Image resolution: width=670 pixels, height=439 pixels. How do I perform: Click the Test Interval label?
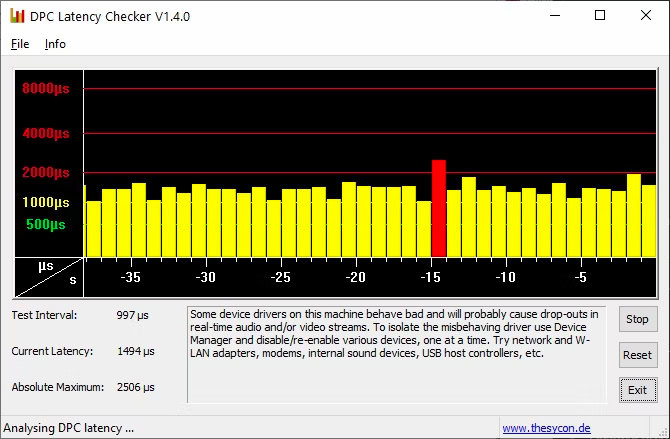44,315
